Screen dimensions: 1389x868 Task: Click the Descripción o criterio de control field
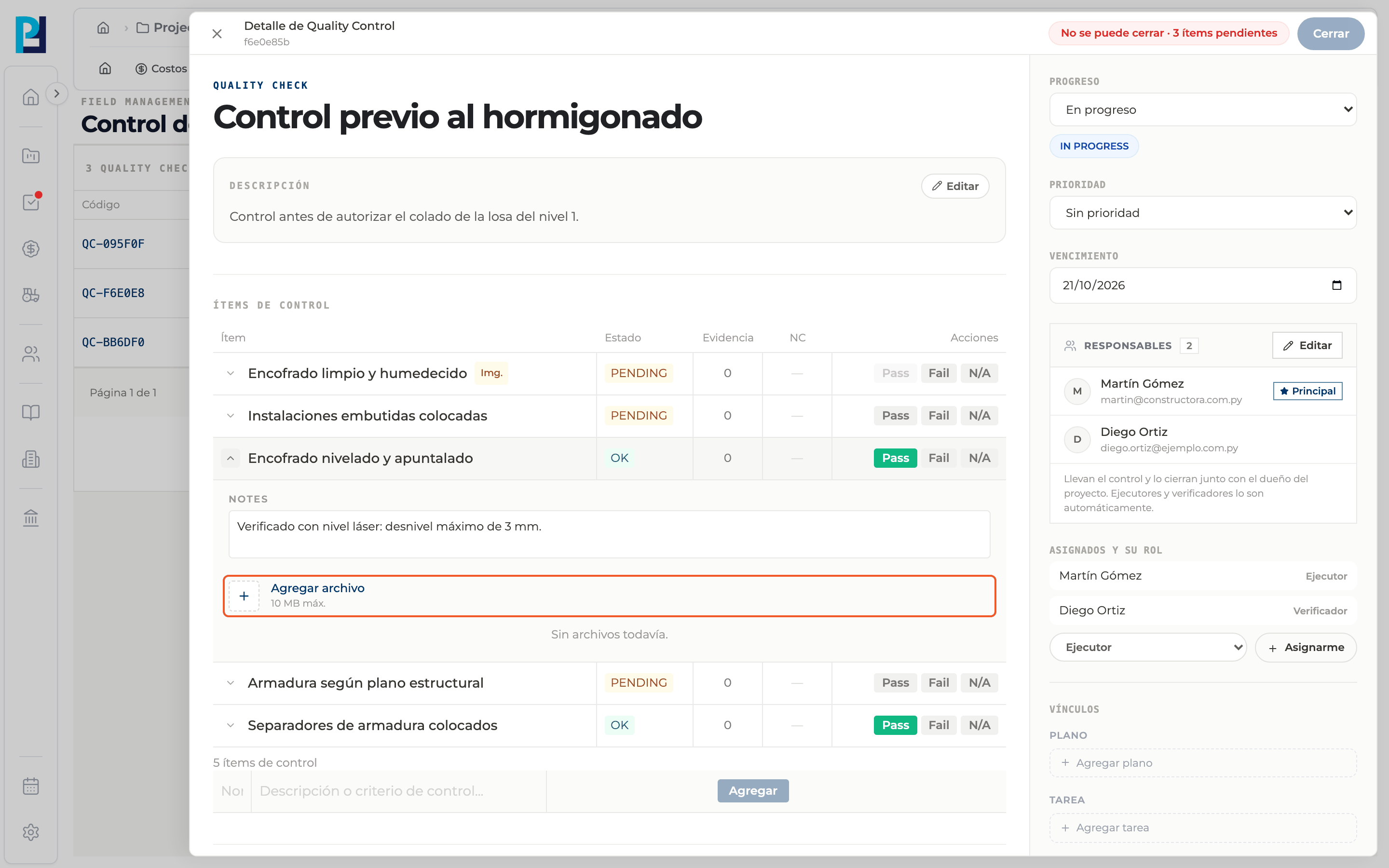tap(399, 791)
